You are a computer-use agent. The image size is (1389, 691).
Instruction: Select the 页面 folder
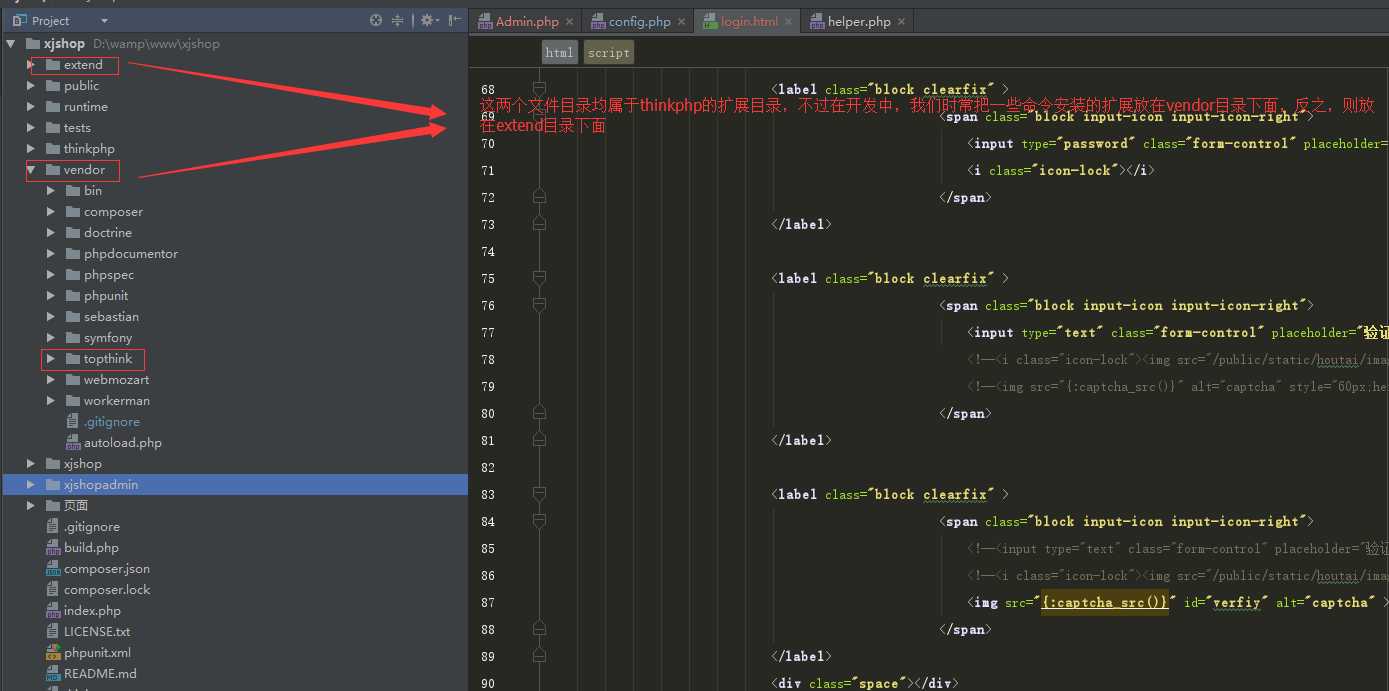coord(76,506)
